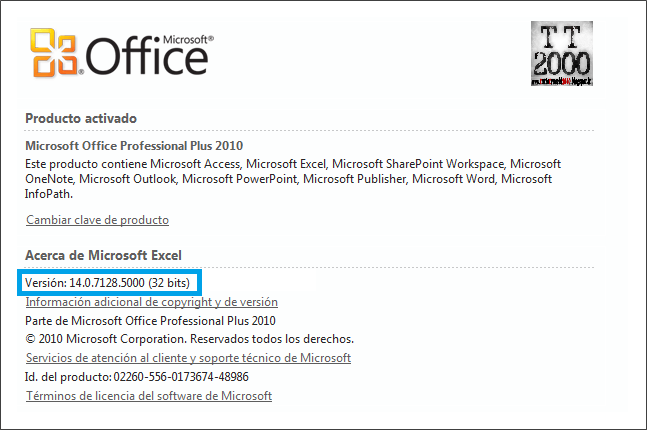Click the 2010 Microsoft Corporation copyright line
Screen dimensions: 647x430
coord(189,339)
